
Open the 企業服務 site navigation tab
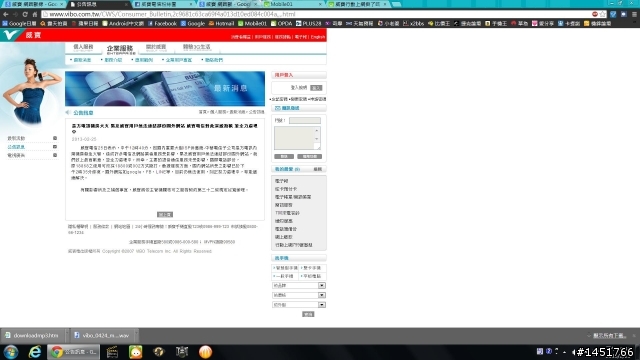click(x=120, y=49)
